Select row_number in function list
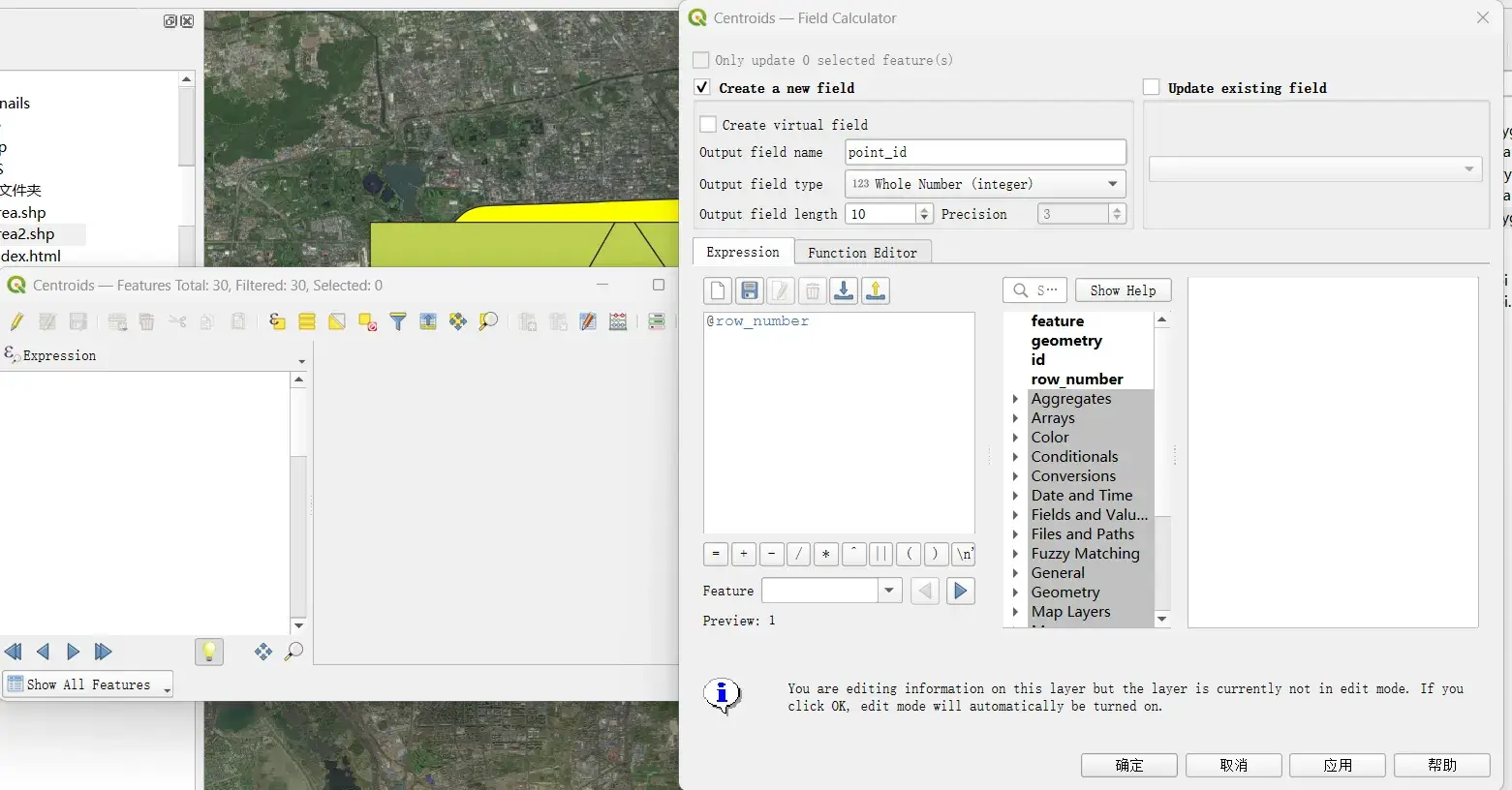Viewport: 1512px width, 790px height. tap(1077, 380)
